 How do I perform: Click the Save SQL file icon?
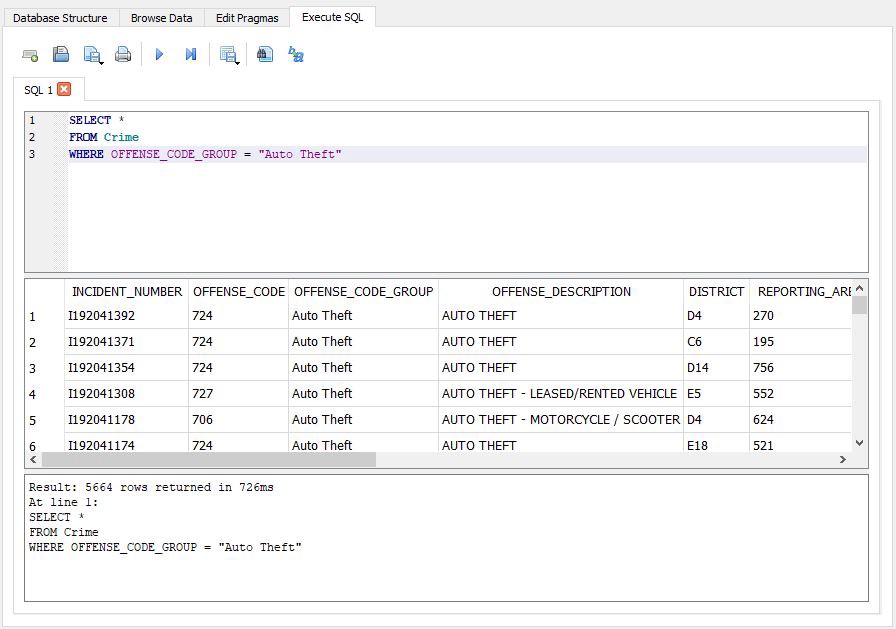[93, 55]
